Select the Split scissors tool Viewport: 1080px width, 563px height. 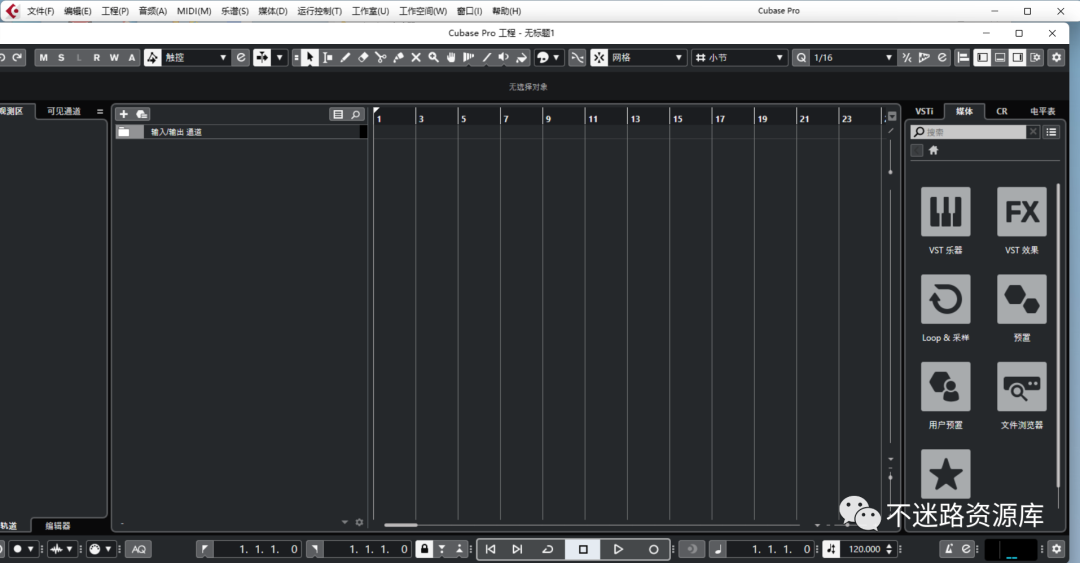tap(381, 57)
